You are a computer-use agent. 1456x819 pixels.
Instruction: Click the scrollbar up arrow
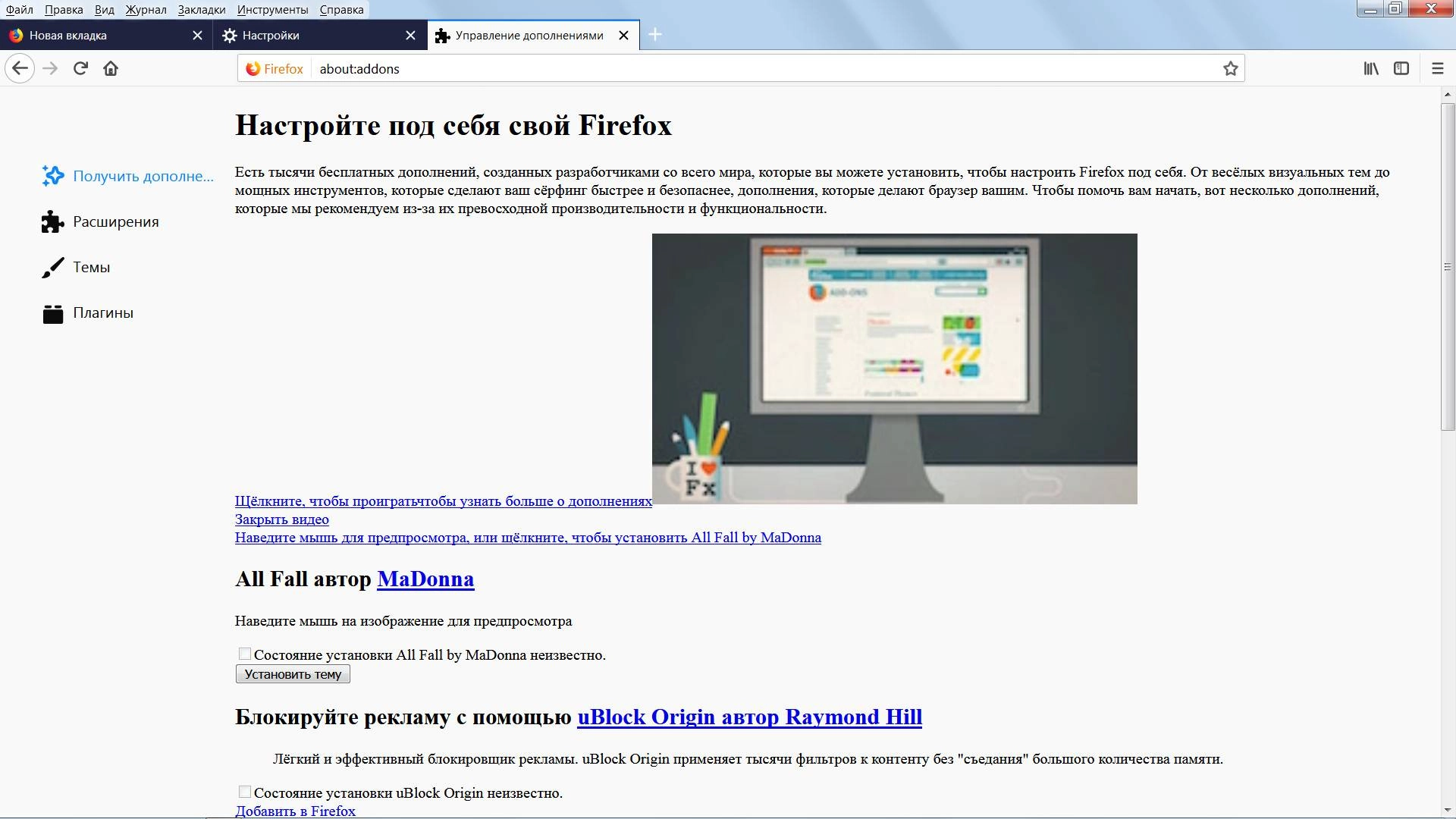pos(1448,95)
